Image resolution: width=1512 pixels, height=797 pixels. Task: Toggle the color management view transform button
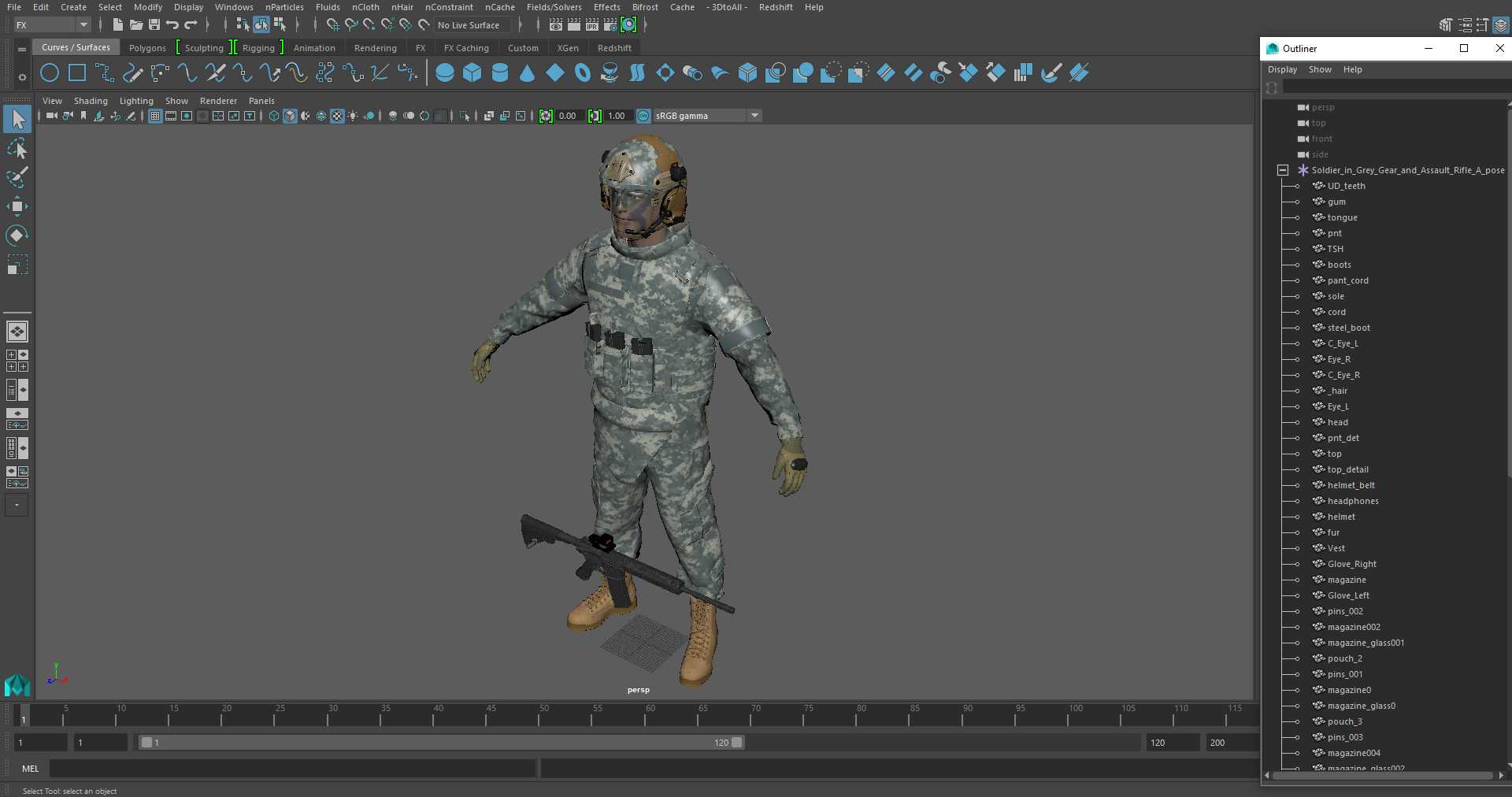[x=643, y=116]
